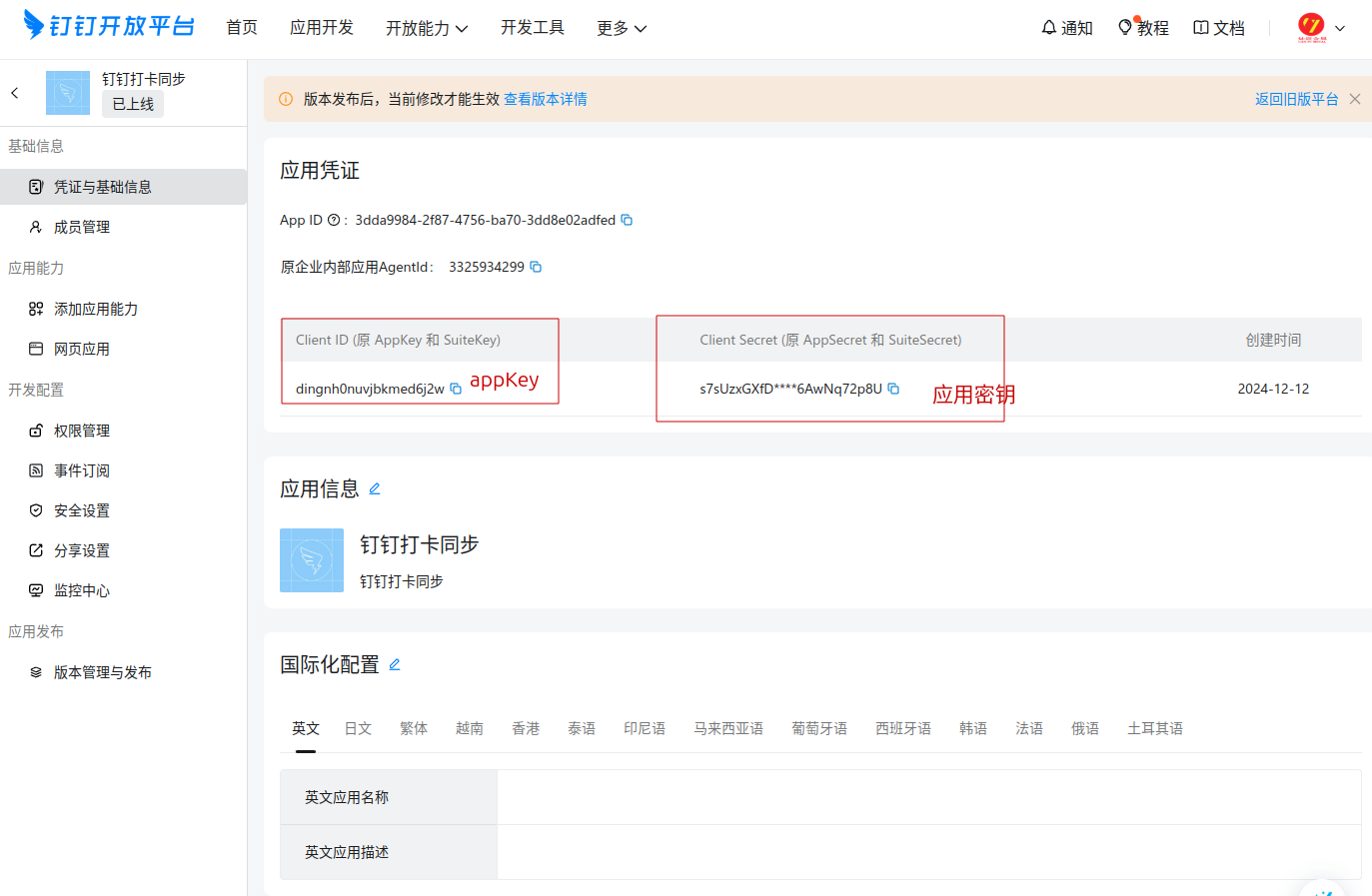The image size is (1372, 896).
Task: Copy the Client ID value
Action: (456, 389)
